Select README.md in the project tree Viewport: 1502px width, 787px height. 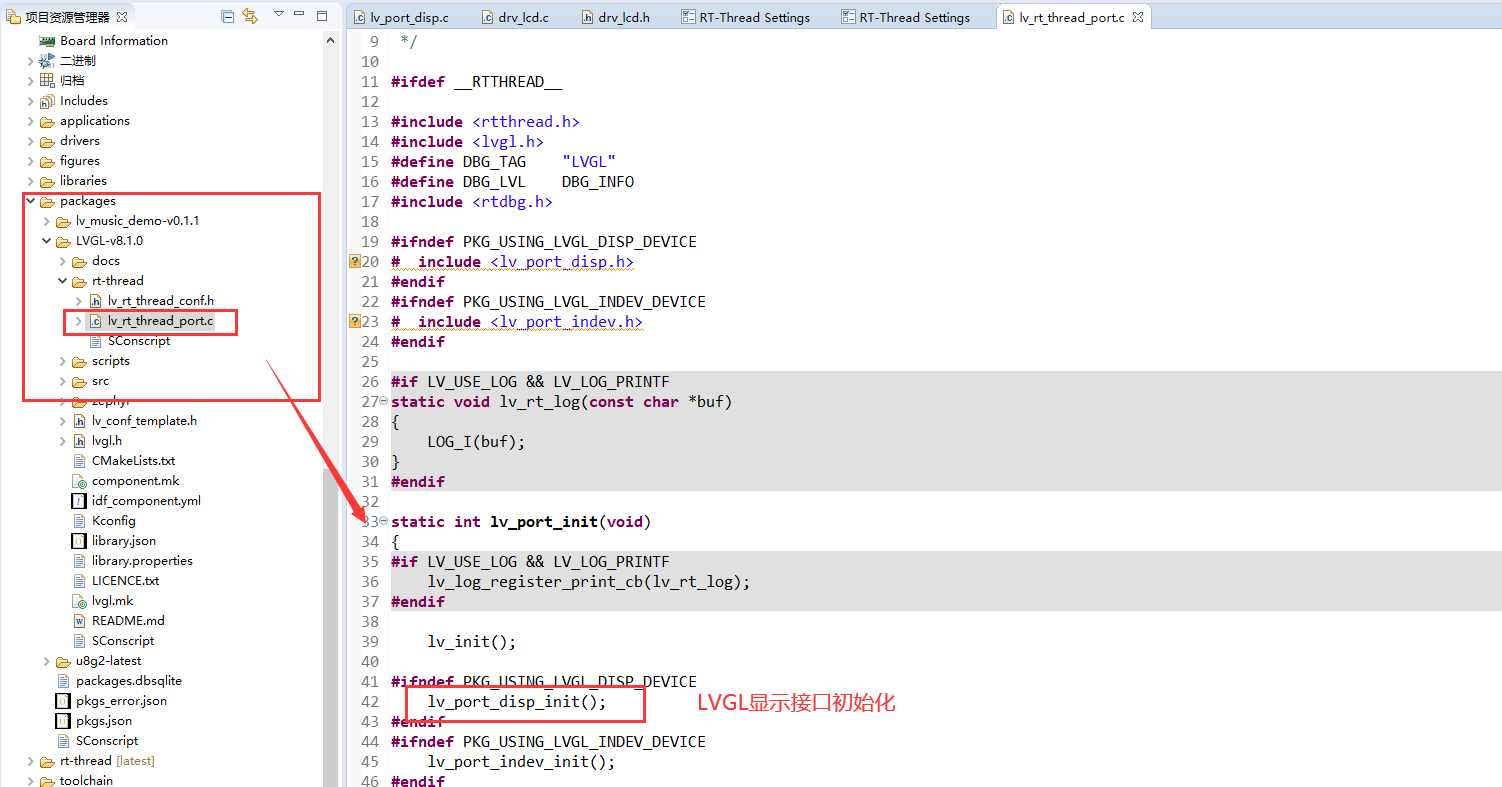click(127, 621)
